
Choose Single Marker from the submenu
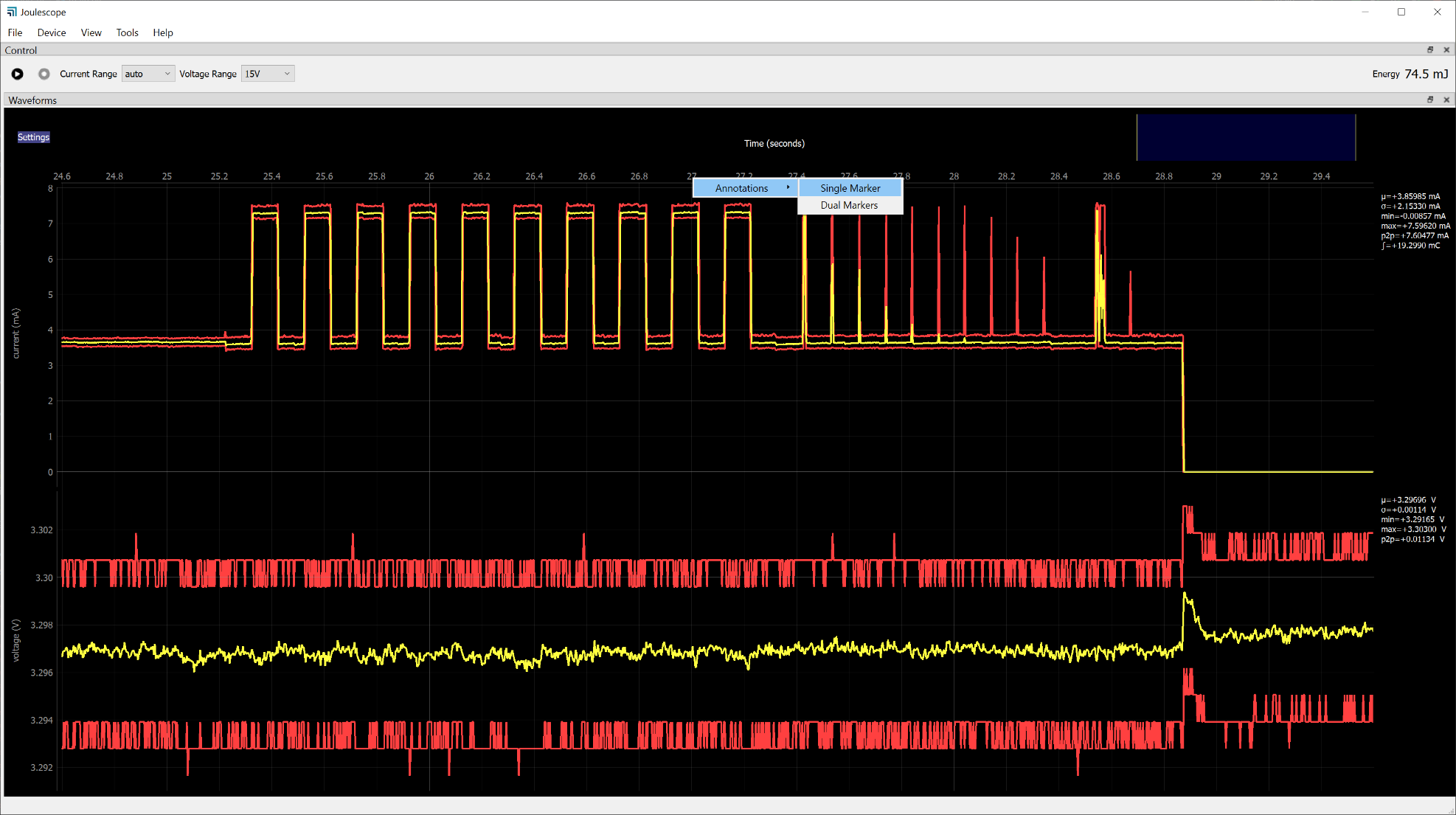coord(850,188)
